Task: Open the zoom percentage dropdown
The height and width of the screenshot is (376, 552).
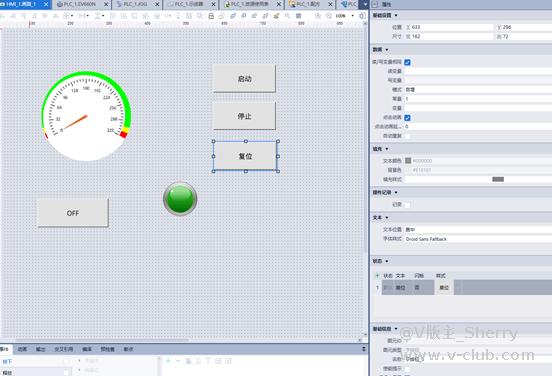Action: click(x=353, y=16)
